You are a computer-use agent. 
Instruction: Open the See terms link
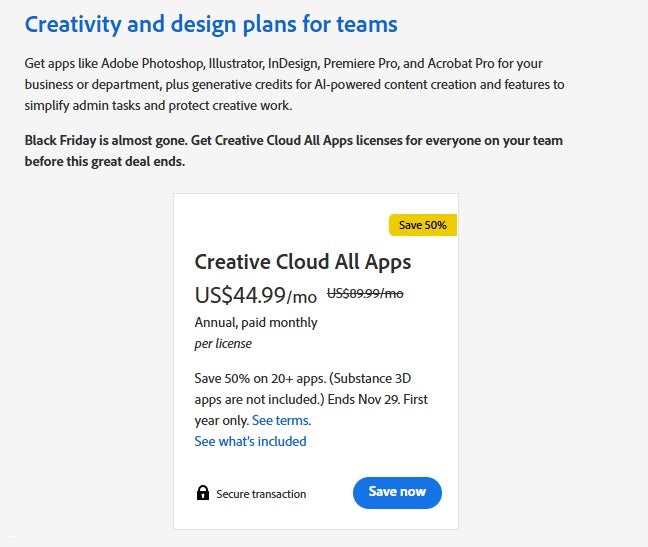281,420
